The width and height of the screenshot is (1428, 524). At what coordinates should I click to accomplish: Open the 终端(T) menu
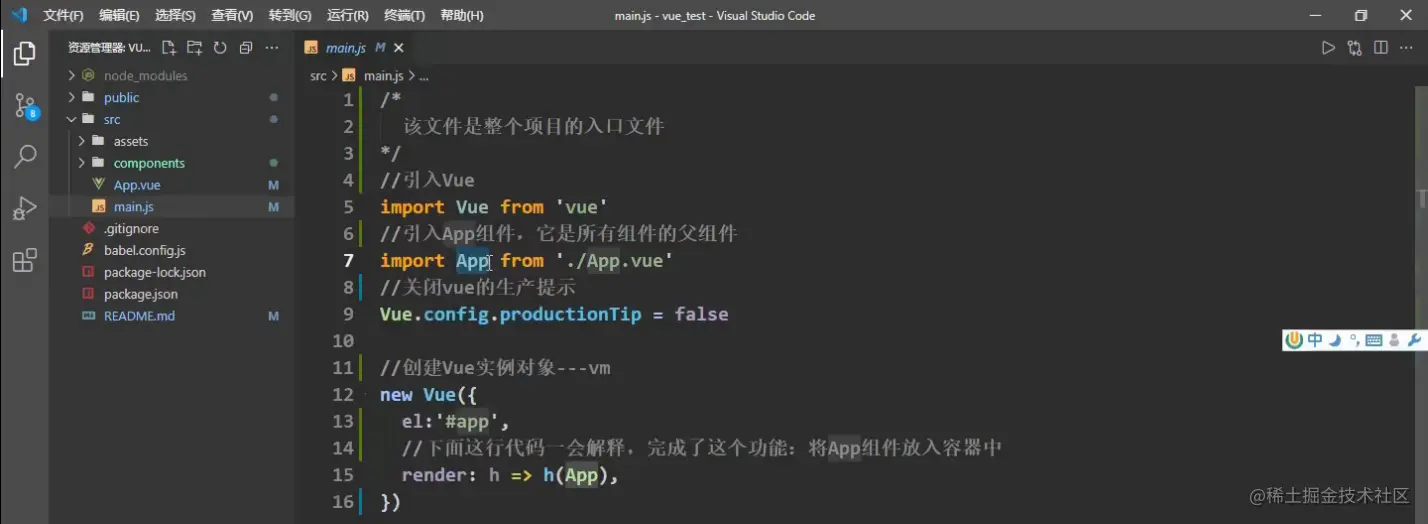click(405, 16)
